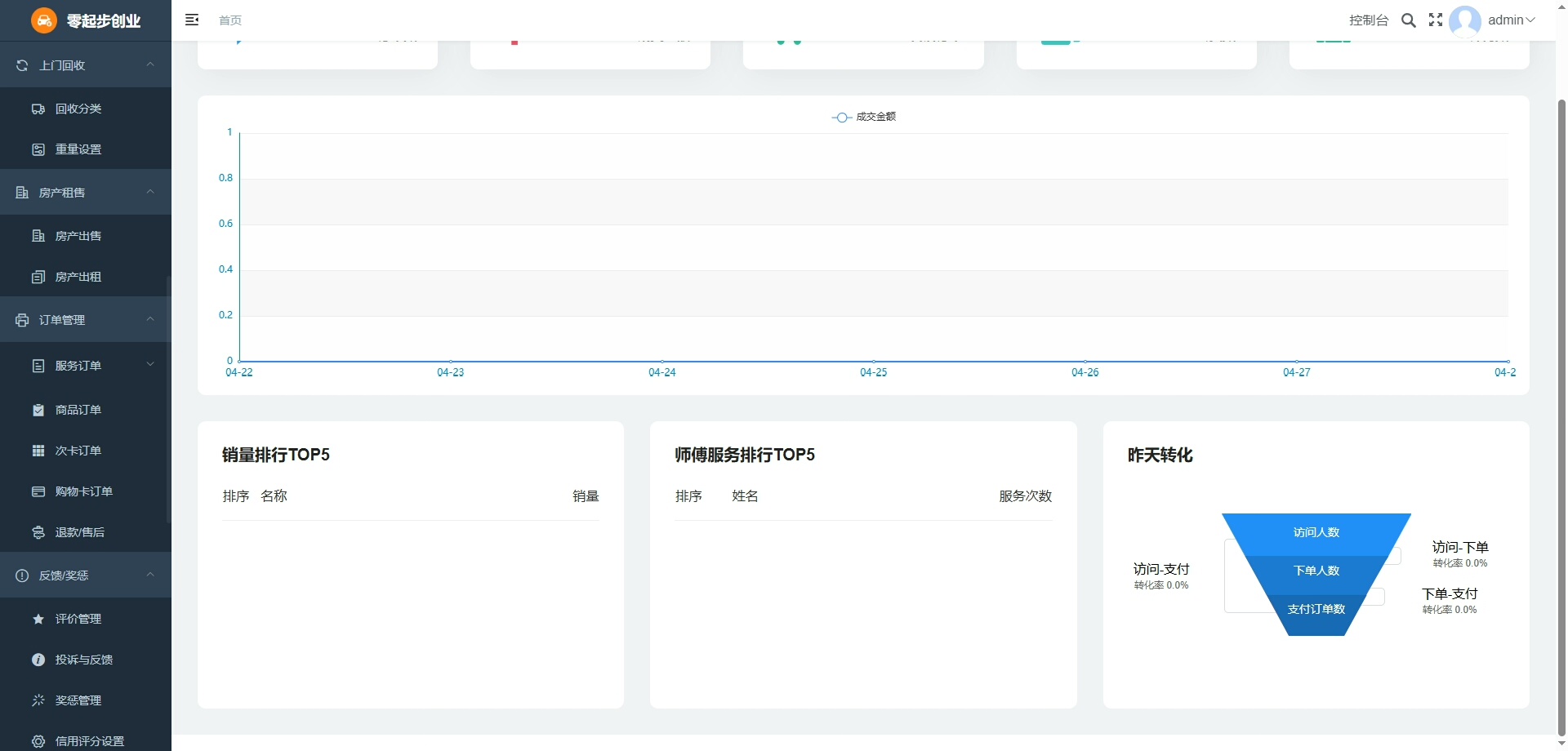1568x751 pixels.
Task: Open the admin account dropdown
Action: click(x=1511, y=20)
